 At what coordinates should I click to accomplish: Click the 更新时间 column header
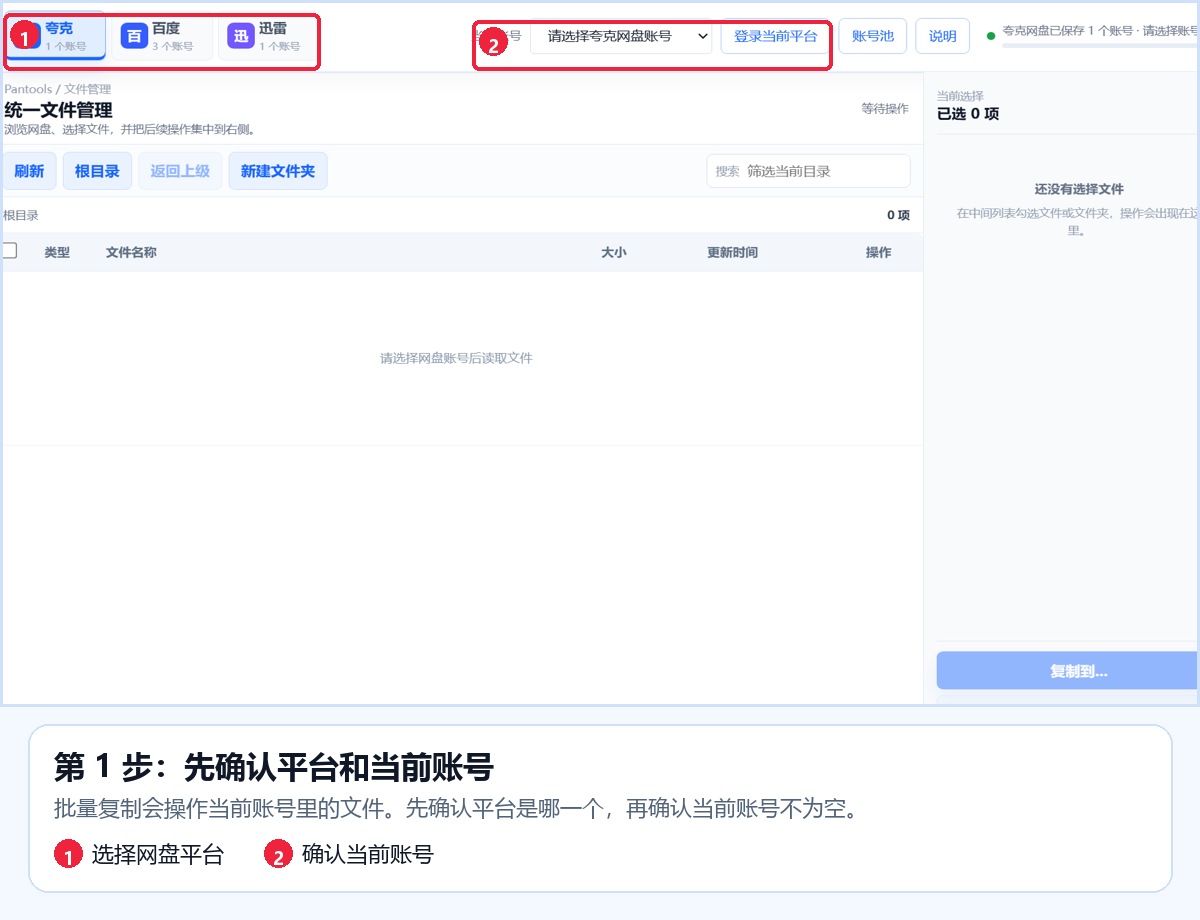point(732,252)
